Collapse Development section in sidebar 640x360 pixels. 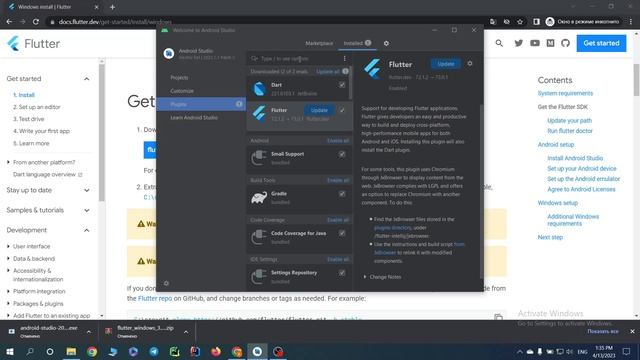tap(87, 230)
